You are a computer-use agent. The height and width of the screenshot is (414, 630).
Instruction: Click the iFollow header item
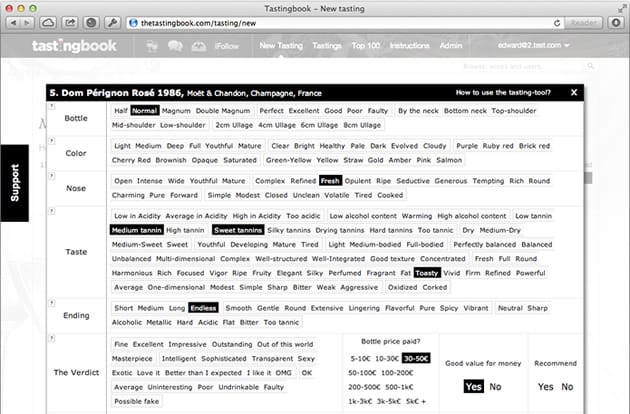227,46
